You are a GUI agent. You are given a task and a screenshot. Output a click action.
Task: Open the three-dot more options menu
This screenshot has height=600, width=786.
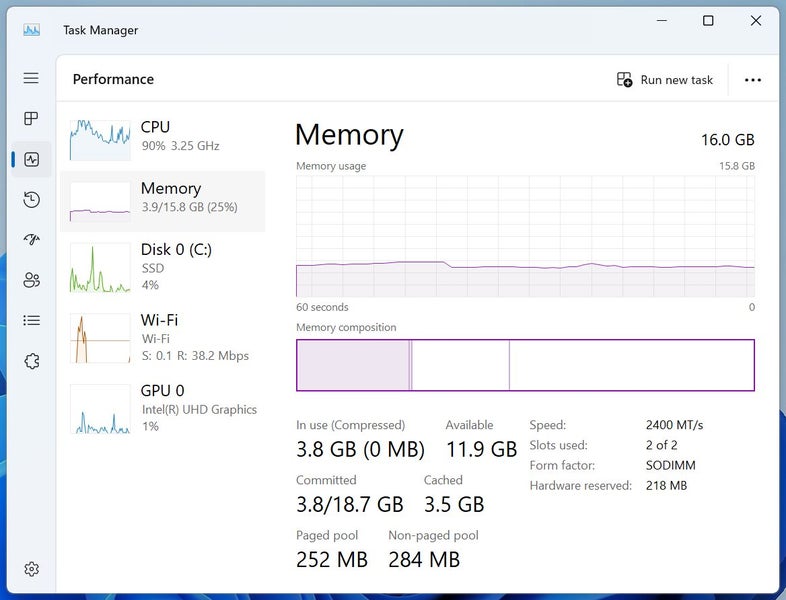753,80
